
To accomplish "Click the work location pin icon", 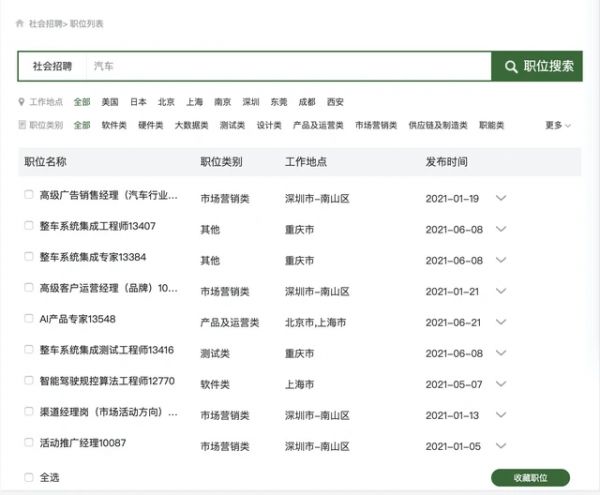I will pyautogui.click(x=22, y=102).
